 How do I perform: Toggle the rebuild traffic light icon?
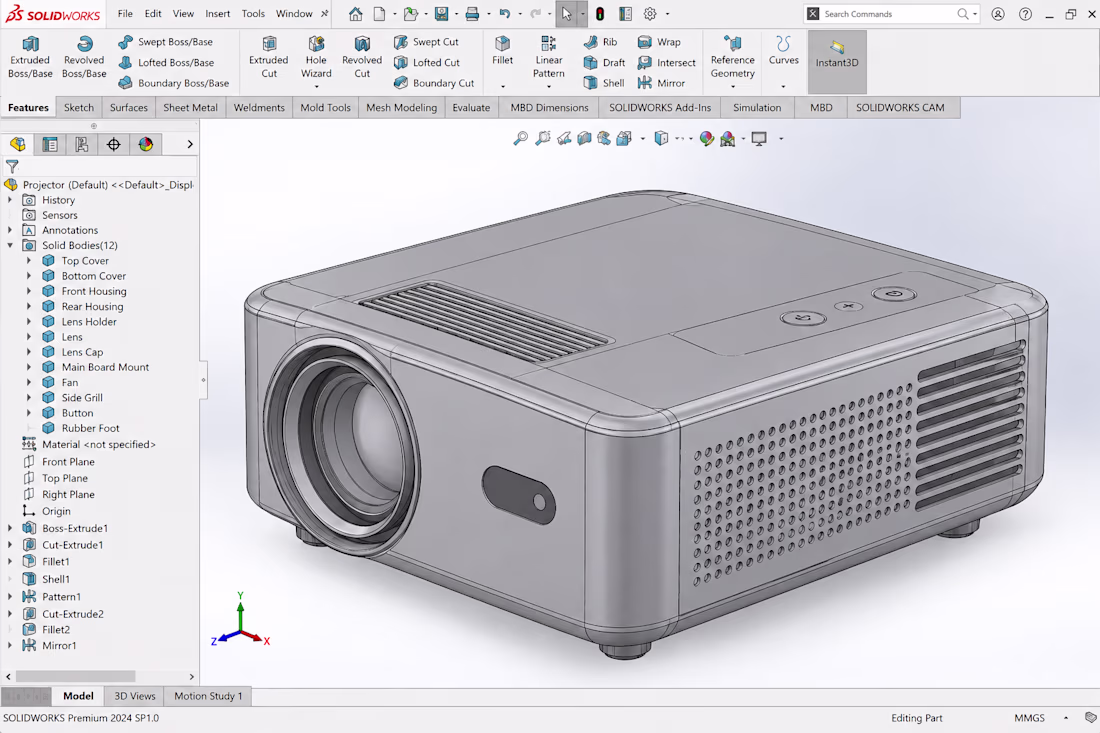[600, 14]
